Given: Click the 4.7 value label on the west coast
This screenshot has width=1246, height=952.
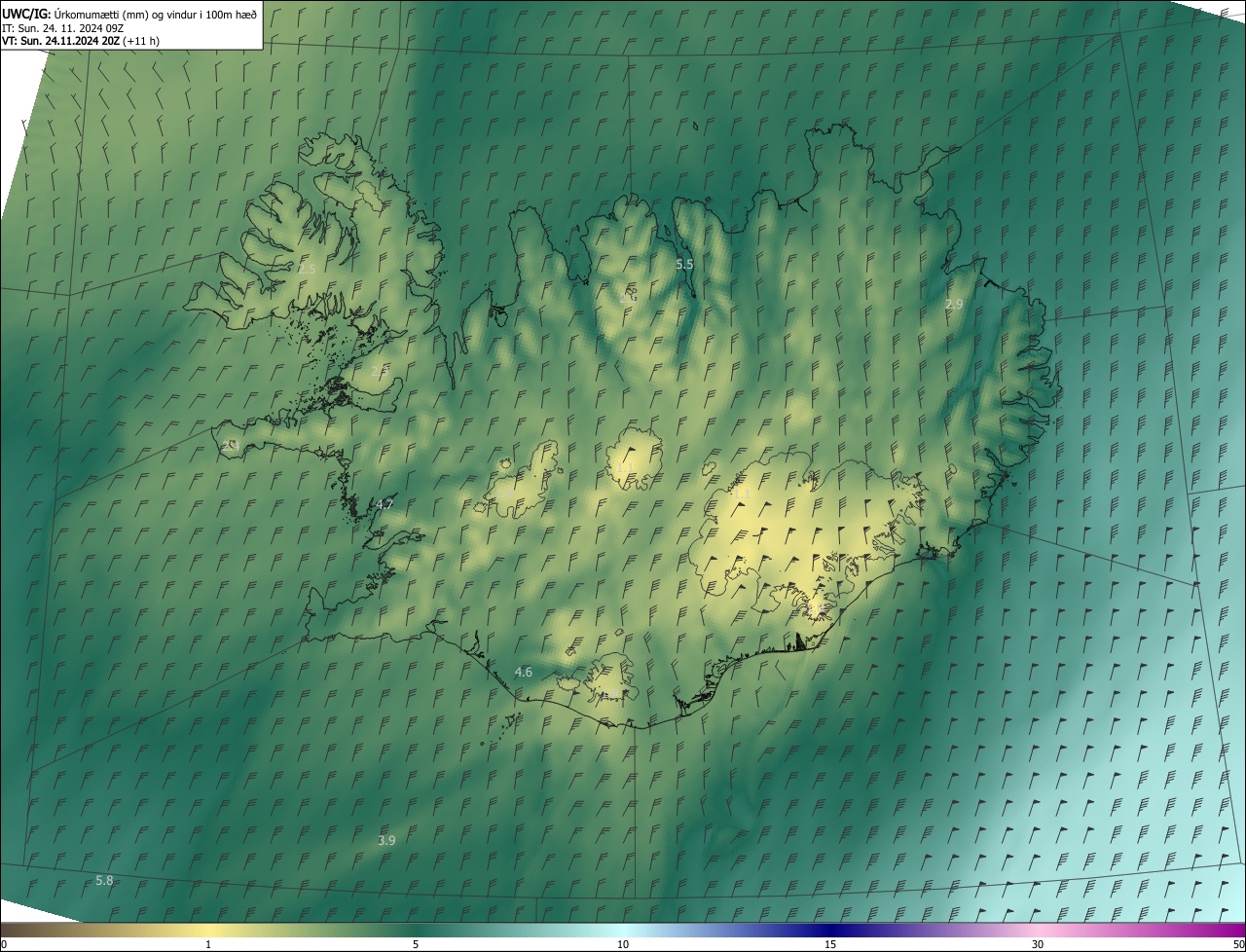Looking at the screenshot, I should (x=385, y=504).
